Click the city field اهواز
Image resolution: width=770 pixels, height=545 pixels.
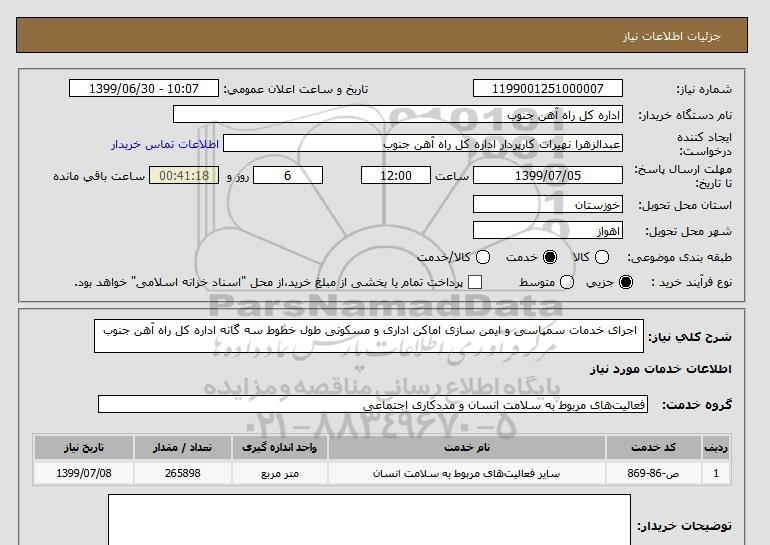[548, 230]
